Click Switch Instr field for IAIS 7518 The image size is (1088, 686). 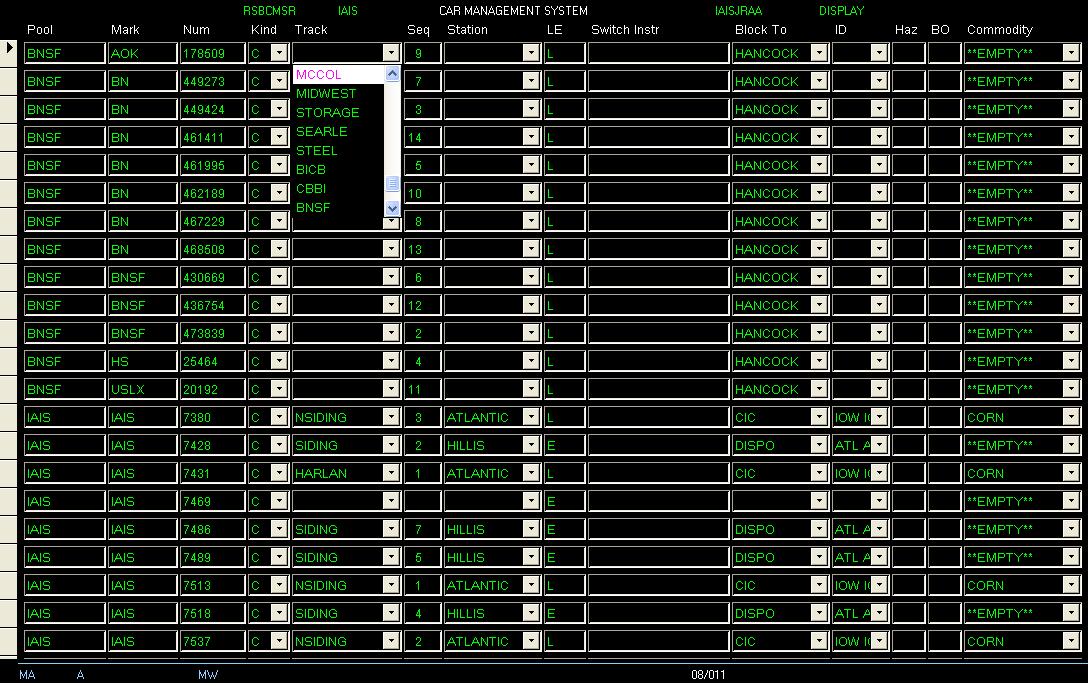tap(658, 613)
